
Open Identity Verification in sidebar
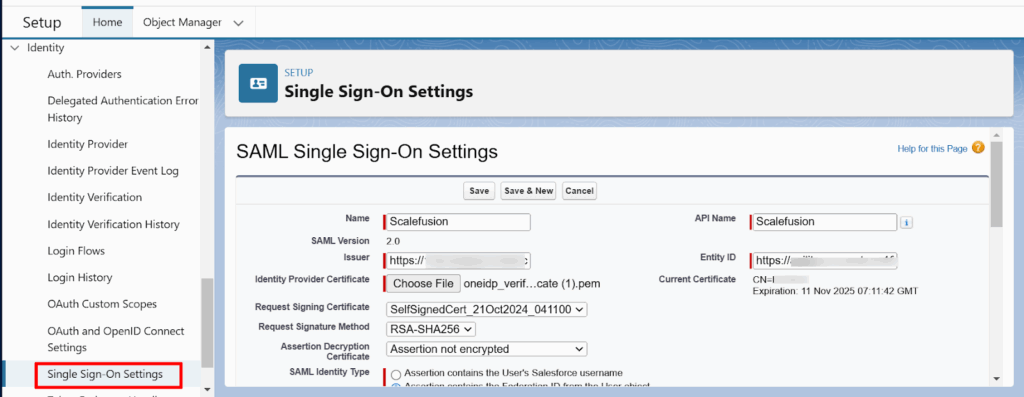point(95,197)
